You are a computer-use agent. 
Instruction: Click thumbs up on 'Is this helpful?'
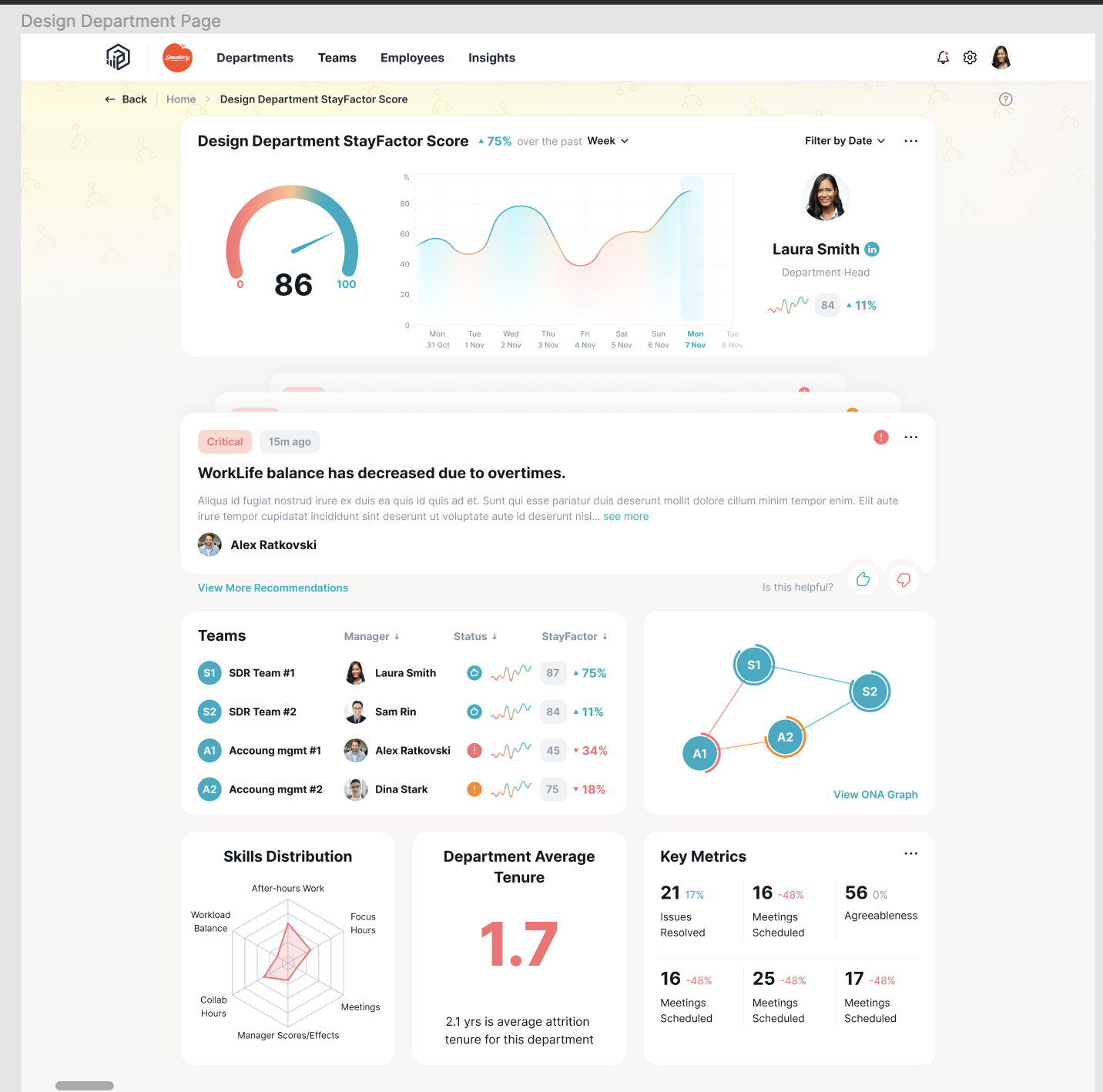863,579
